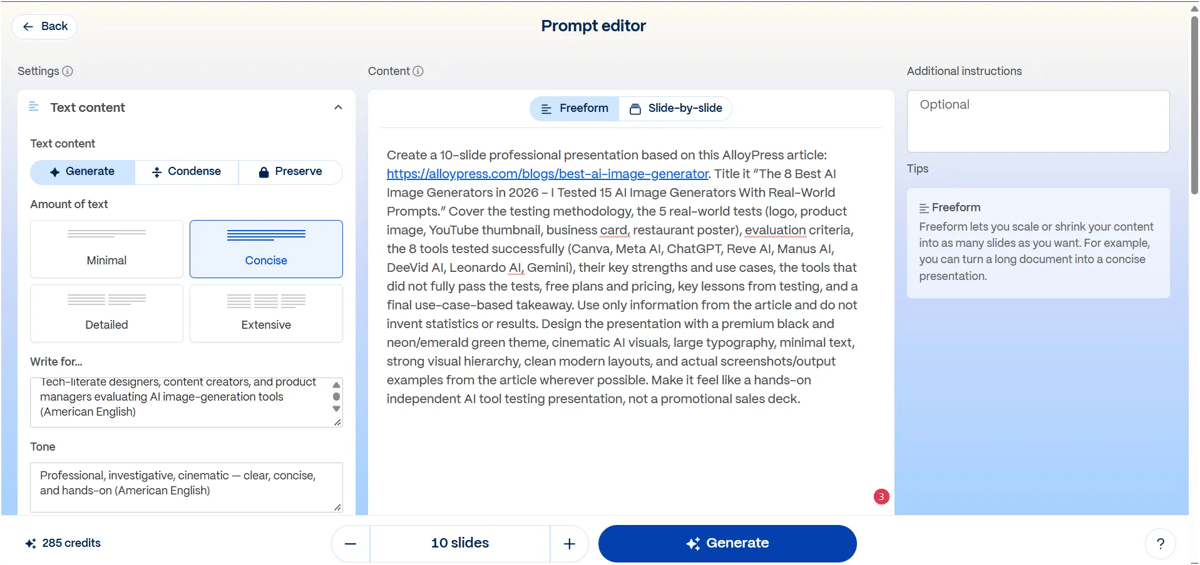Click the Text content section header icon
1200x565 pixels.
tap(34, 107)
